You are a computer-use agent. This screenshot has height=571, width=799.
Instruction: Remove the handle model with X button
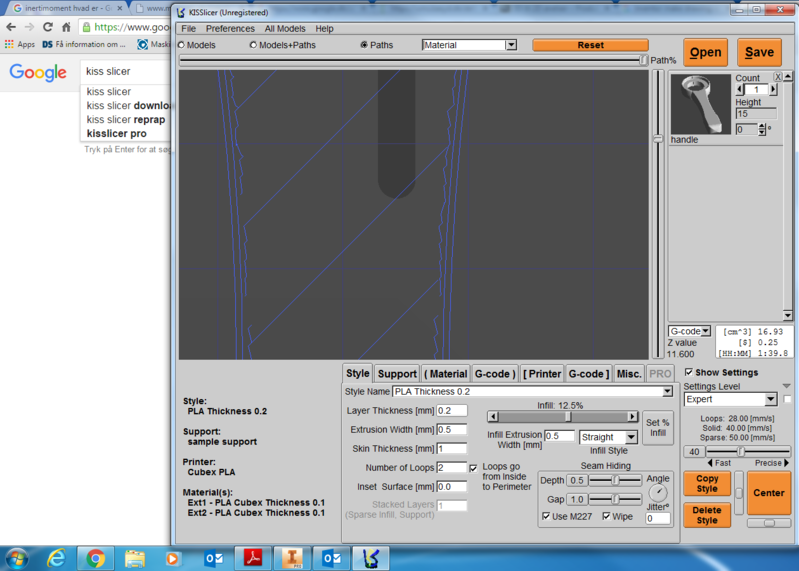click(x=778, y=77)
